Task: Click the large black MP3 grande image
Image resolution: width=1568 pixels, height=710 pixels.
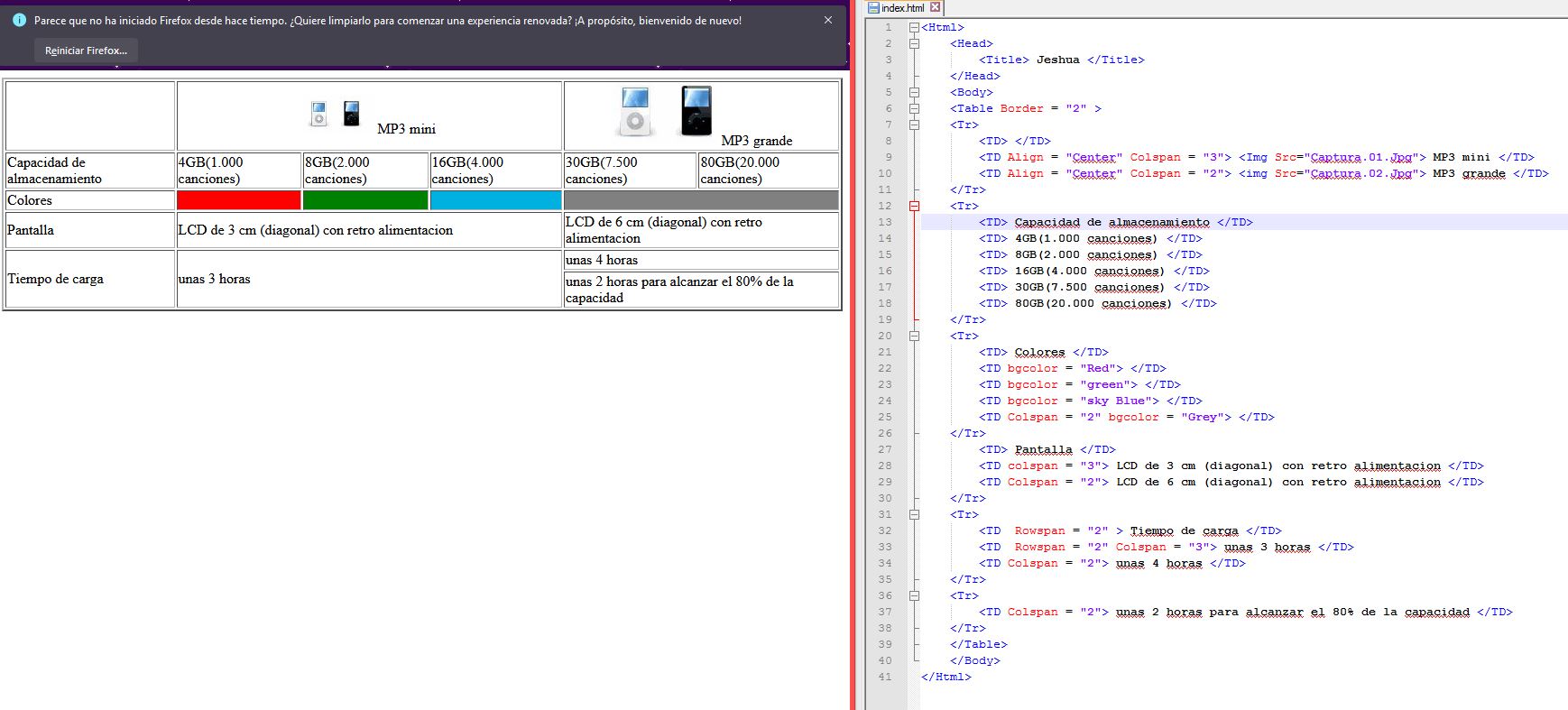Action: coord(696,111)
